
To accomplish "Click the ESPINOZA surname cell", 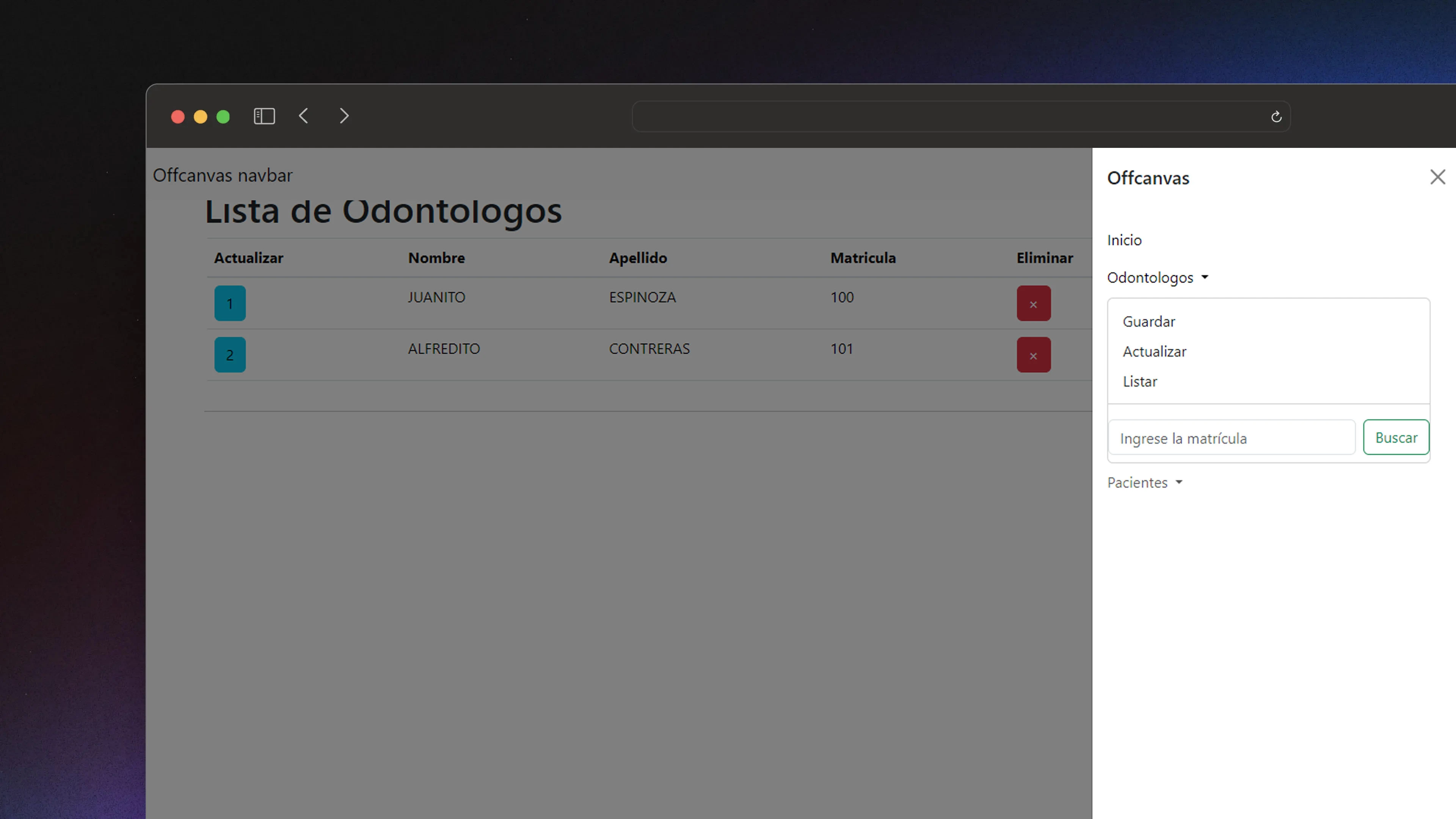I will pos(642,297).
